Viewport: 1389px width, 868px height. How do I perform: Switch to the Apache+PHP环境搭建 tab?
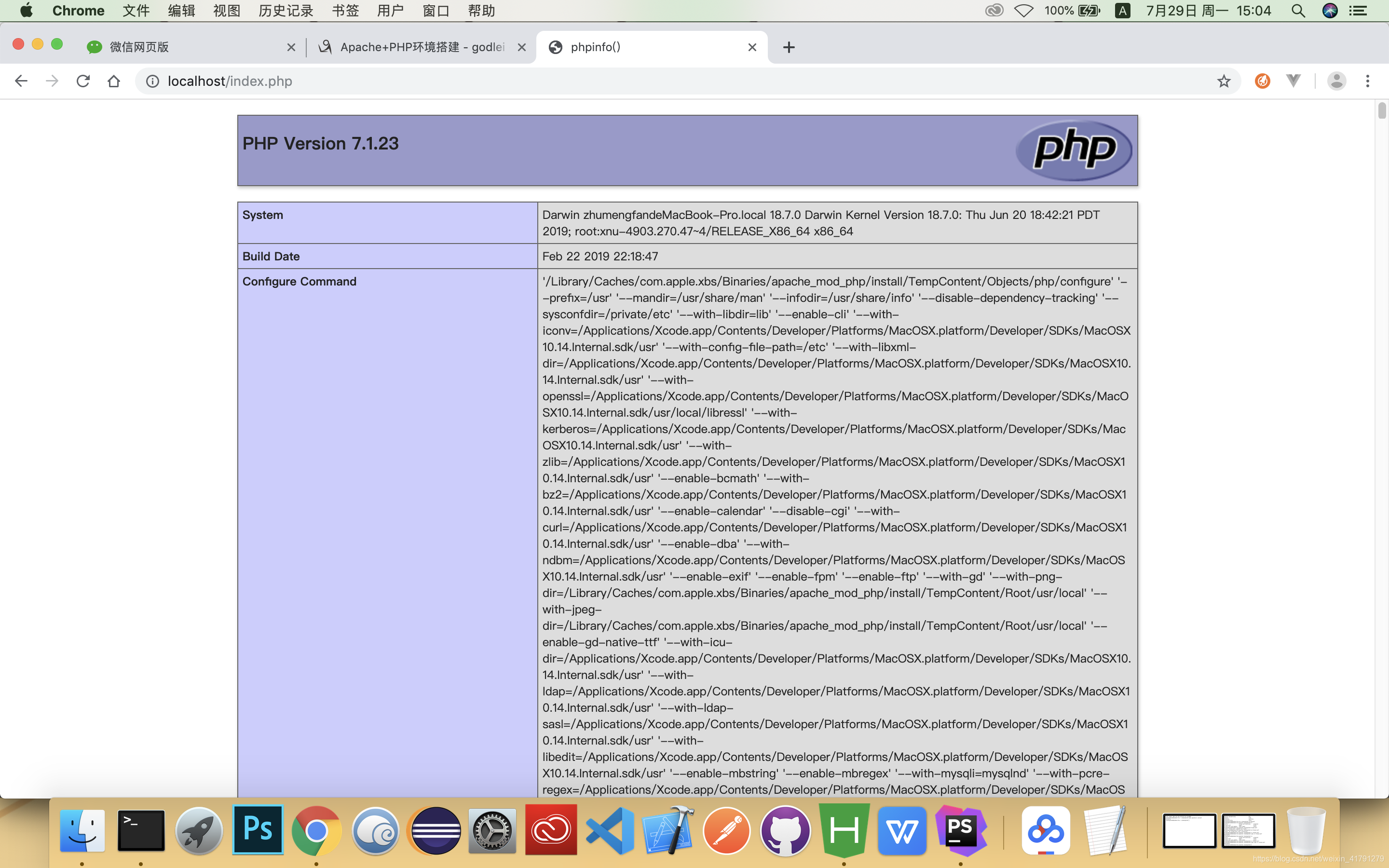tap(422, 47)
